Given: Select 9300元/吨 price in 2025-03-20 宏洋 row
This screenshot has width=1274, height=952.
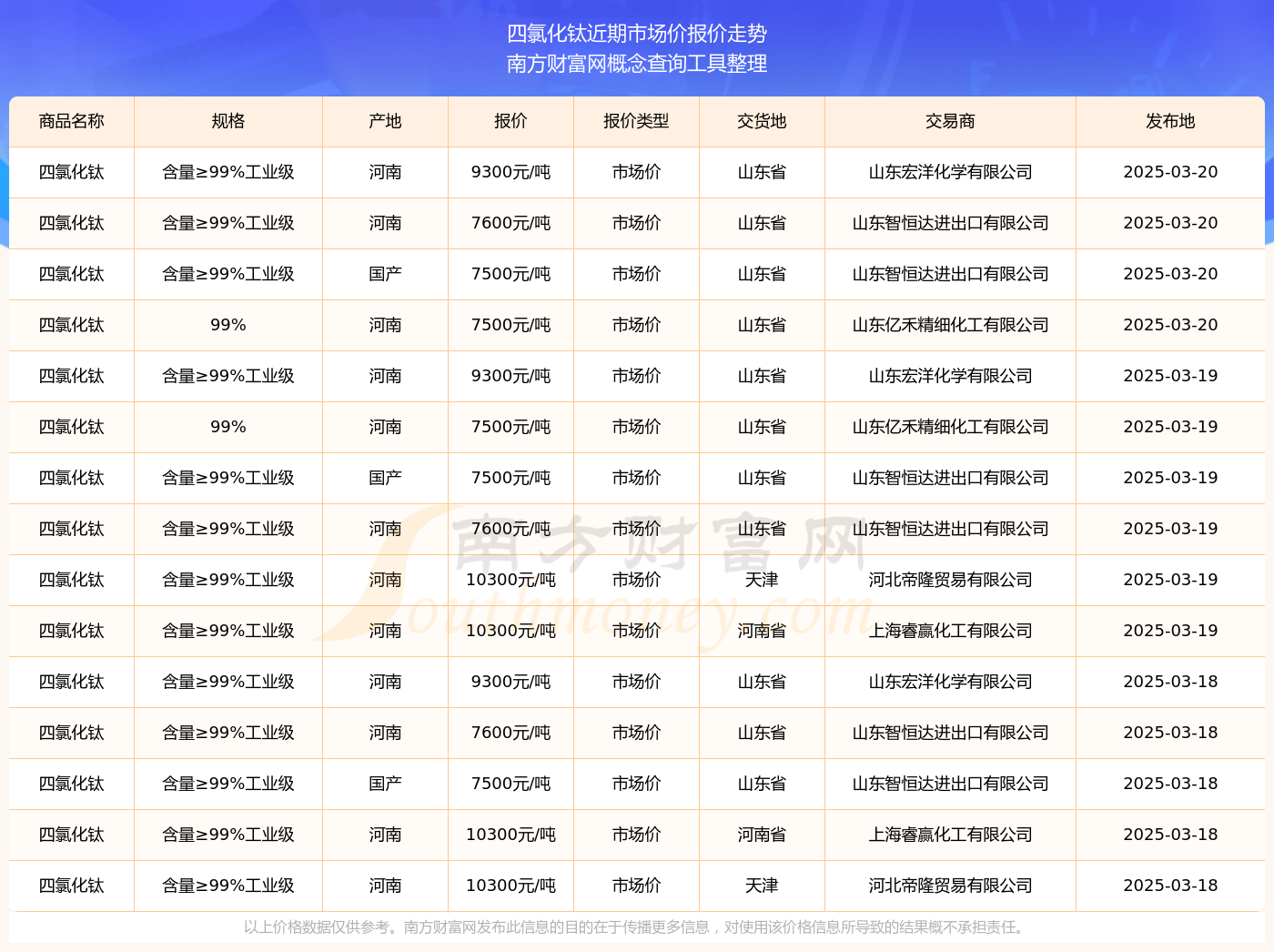Looking at the screenshot, I should (x=511, y=172).
